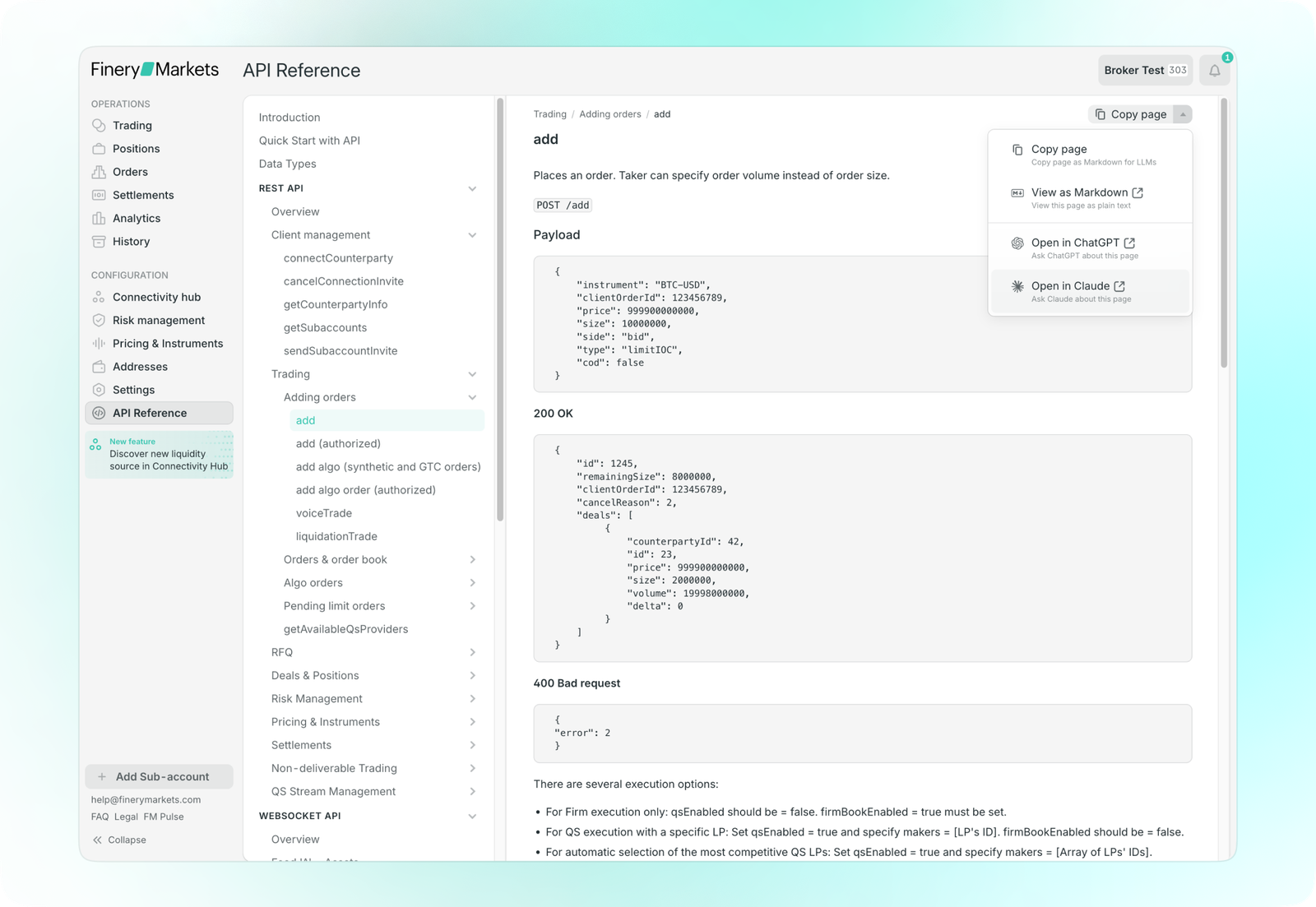Open the FM Pulse footer link

164,817
